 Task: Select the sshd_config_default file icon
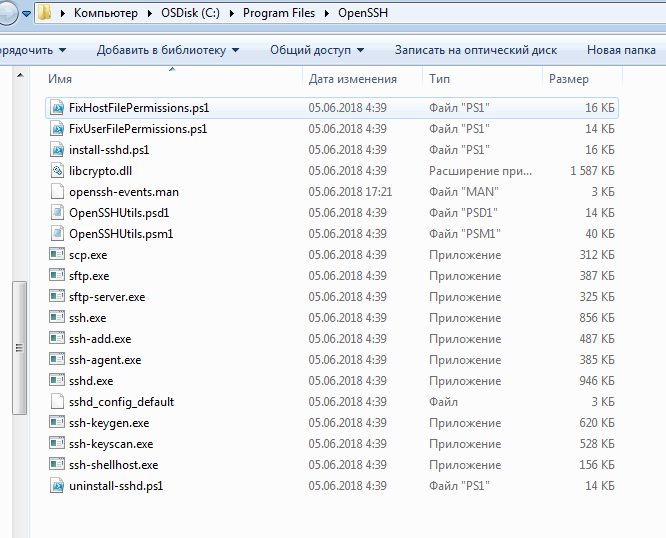tap(57, 402)
